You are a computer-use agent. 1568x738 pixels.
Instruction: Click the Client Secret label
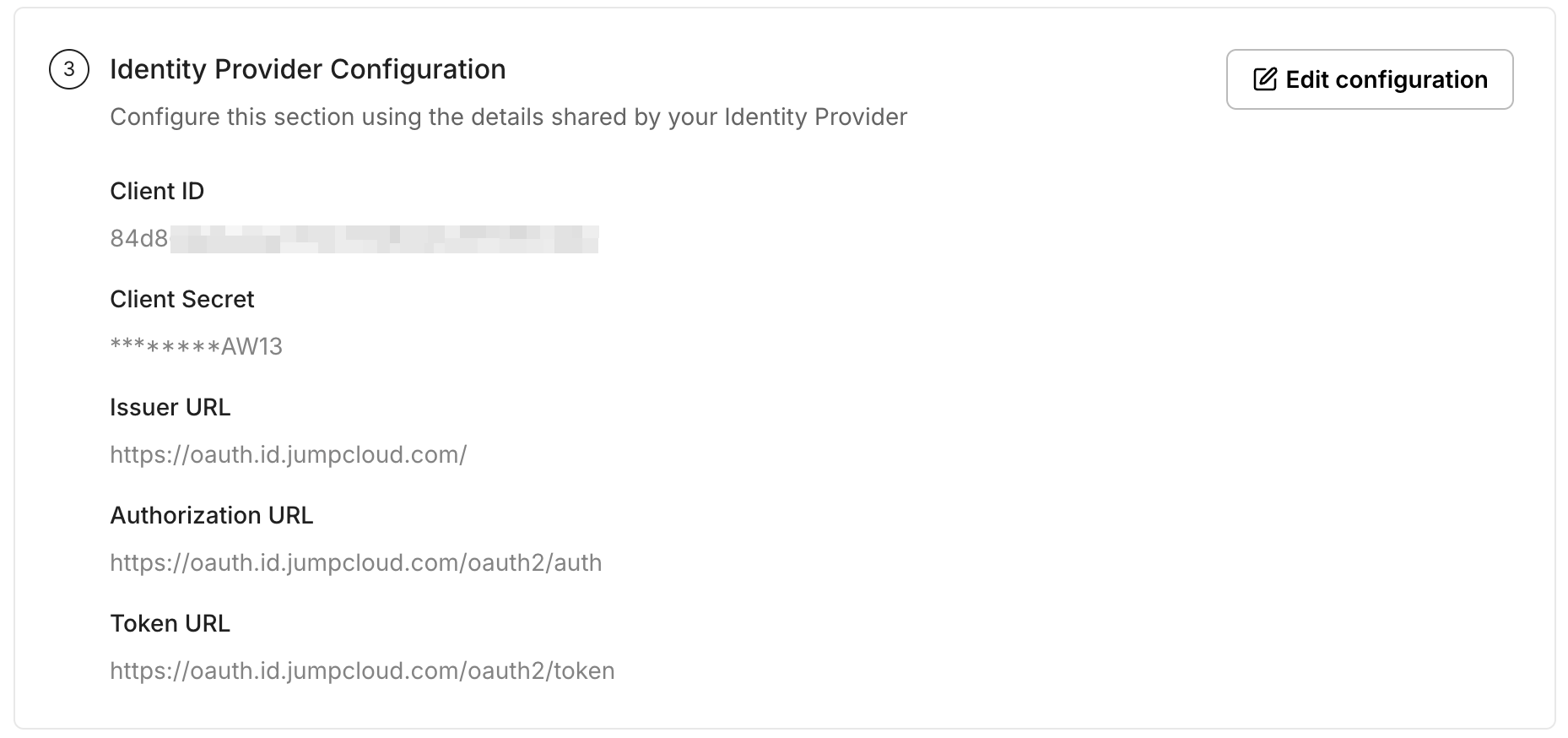181,299
